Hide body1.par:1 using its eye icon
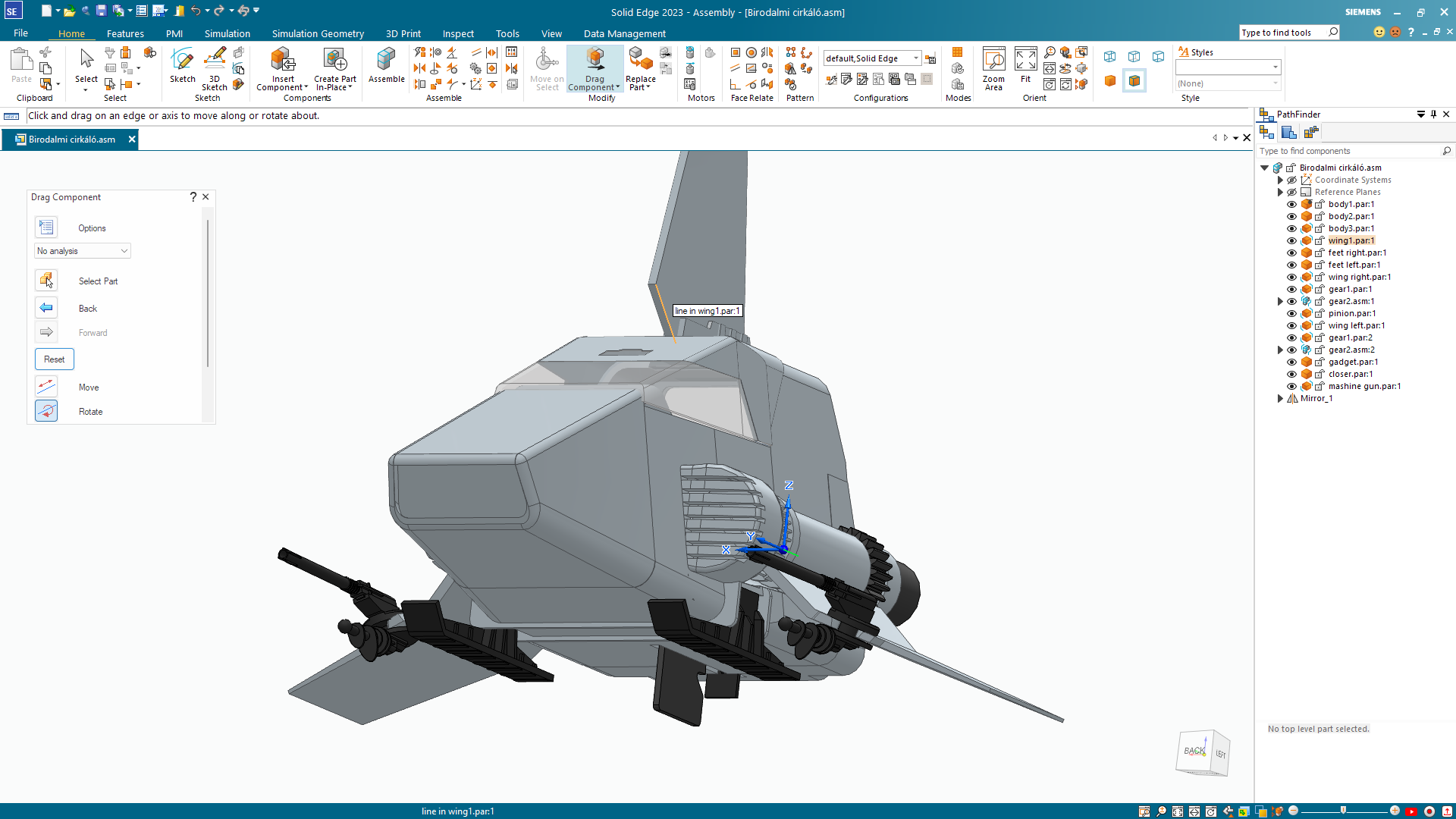 tap(1291, 204)
